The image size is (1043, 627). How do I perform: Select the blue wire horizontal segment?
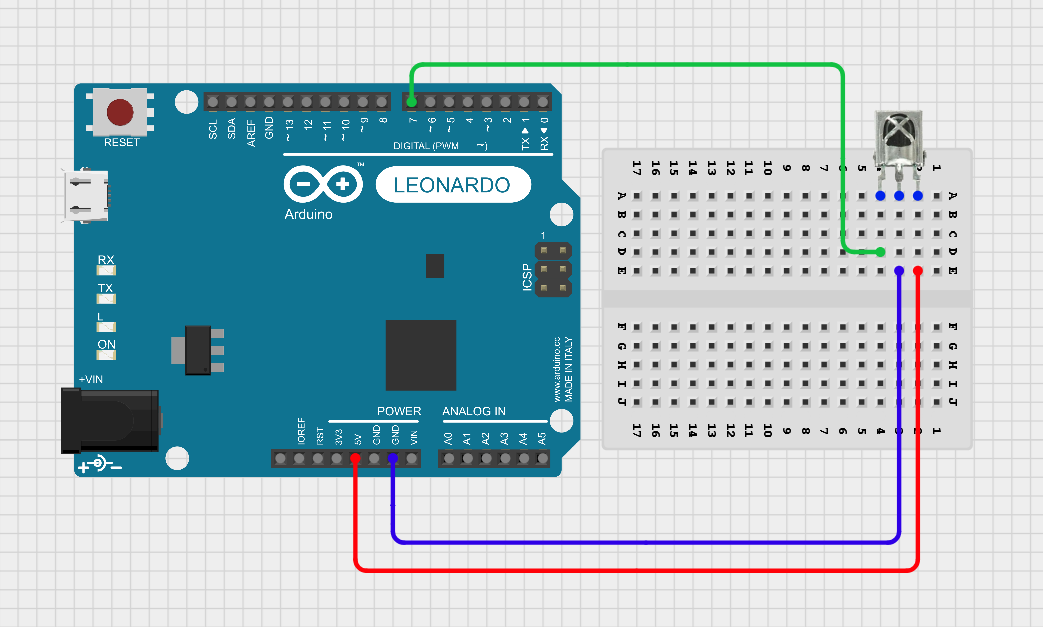(646, 543)
